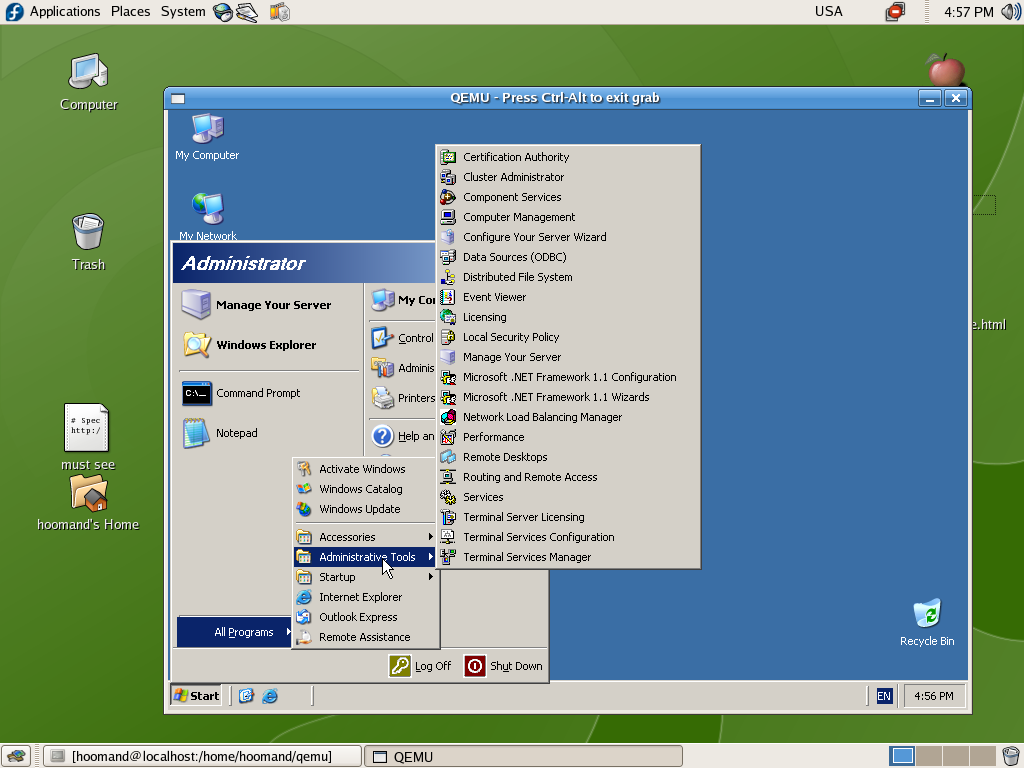Click the Cluster Administrator icon

click(448, 177)
